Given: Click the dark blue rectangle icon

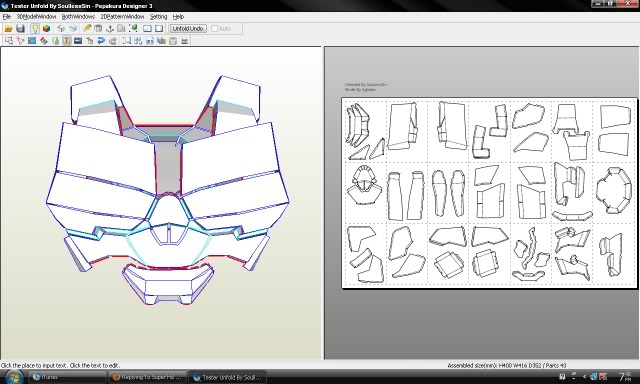Looking at the screenshot, I should point(78,40).
